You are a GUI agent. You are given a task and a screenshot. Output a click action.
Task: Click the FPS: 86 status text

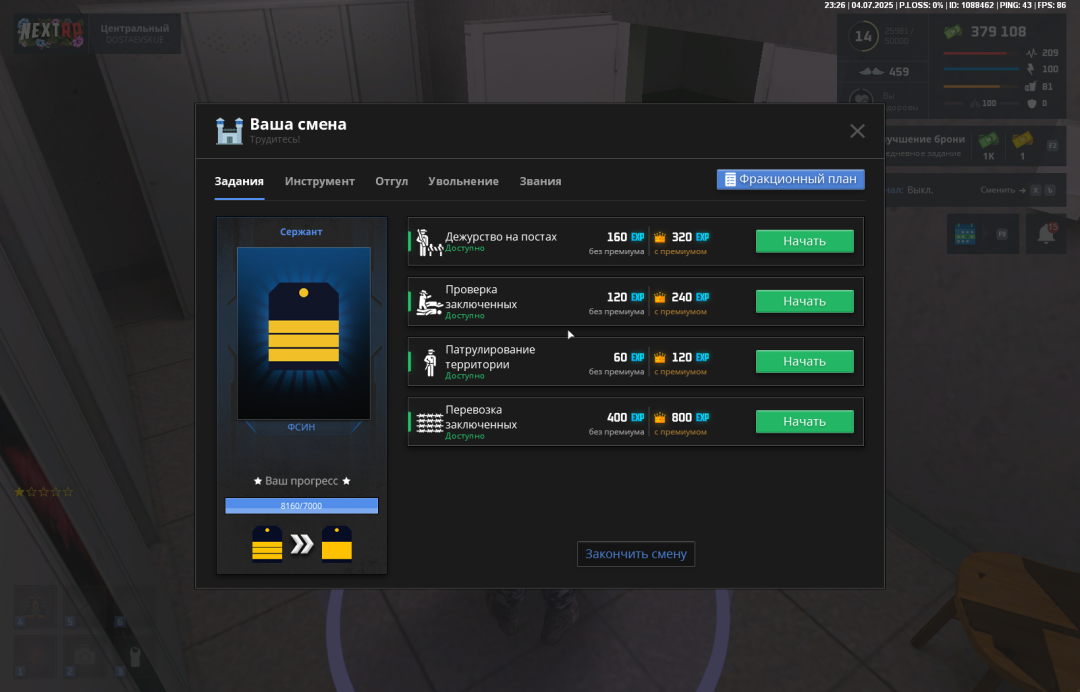coord(1051,6)
